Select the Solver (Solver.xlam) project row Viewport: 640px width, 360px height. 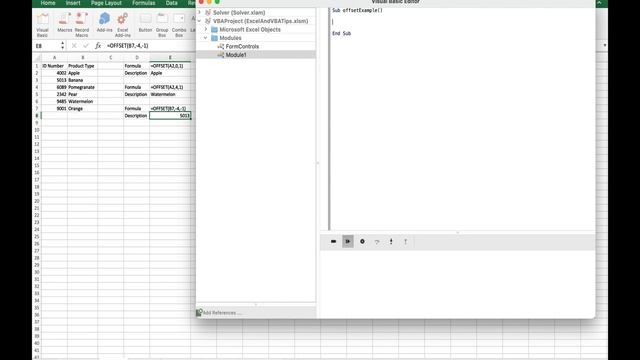[256, 13]
